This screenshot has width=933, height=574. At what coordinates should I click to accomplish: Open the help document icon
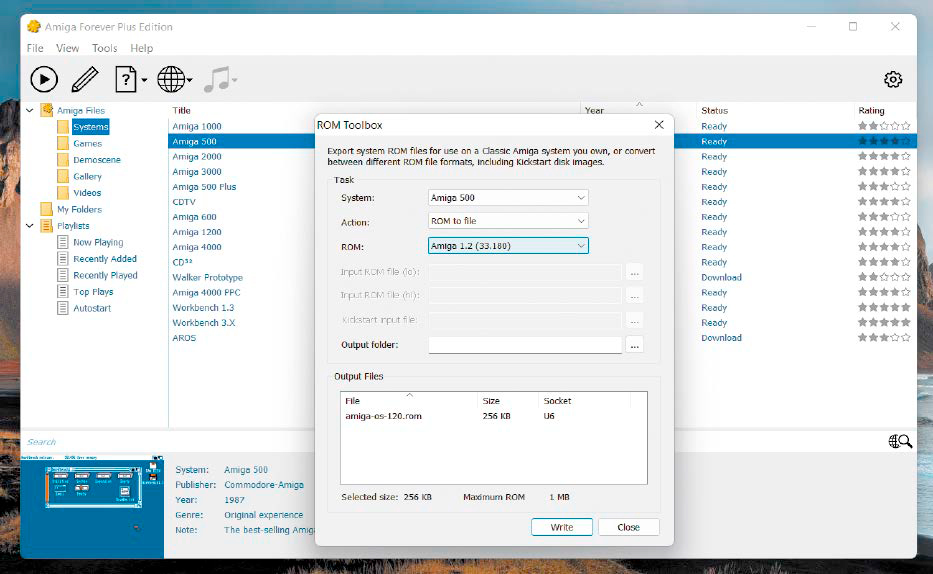click(126, 79)
